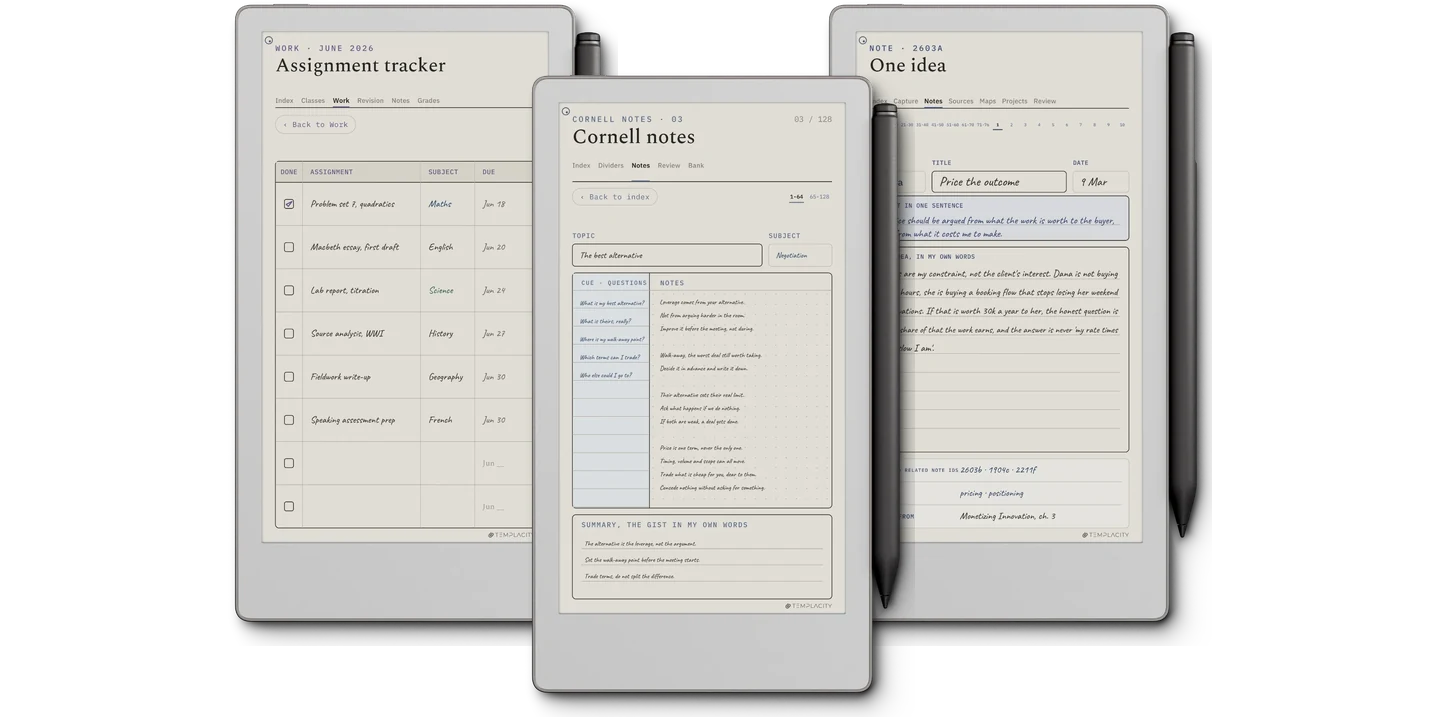Screen dimensions: 1440x718
Task: Open the Bank tab in Cornell notes
Action: 696,166
